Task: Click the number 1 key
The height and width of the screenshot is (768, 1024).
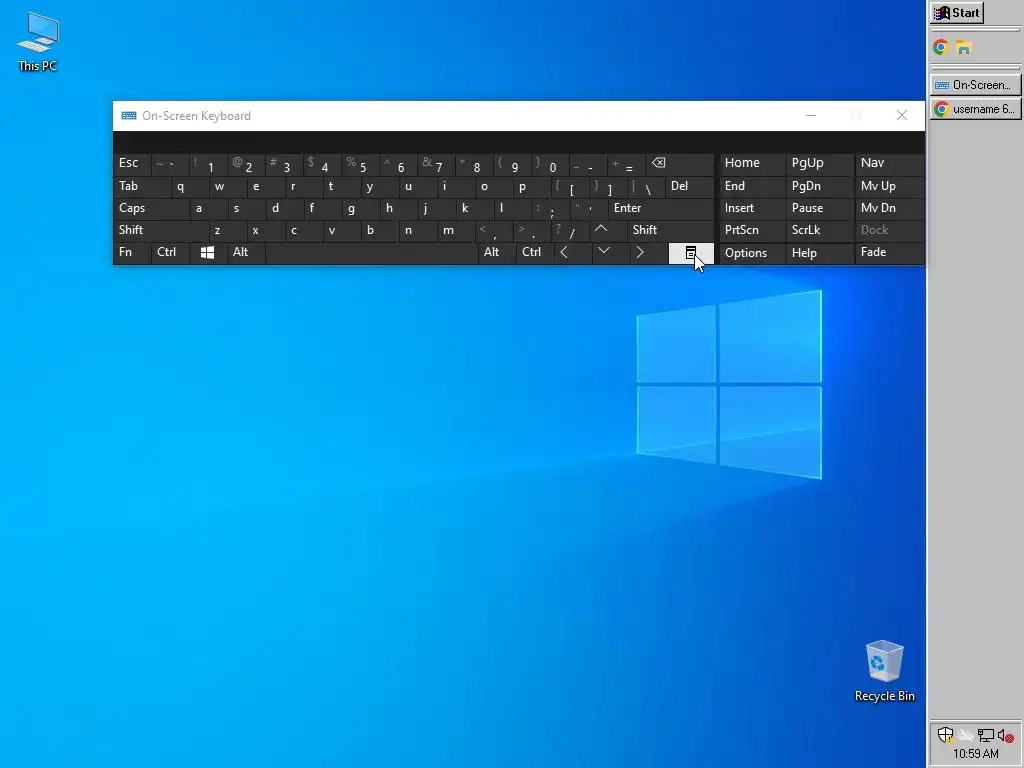Action: 208,163
